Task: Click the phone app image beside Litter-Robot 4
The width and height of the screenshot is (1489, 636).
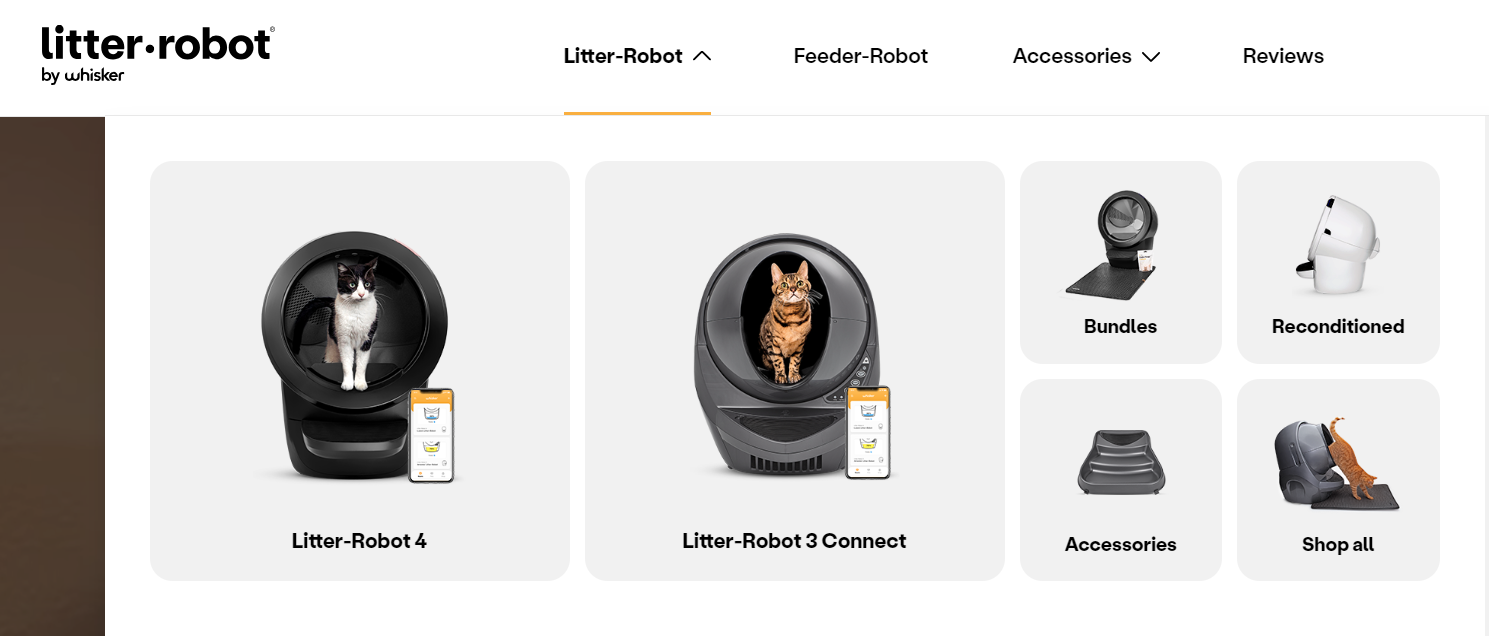Action: [x=432, y=436]
